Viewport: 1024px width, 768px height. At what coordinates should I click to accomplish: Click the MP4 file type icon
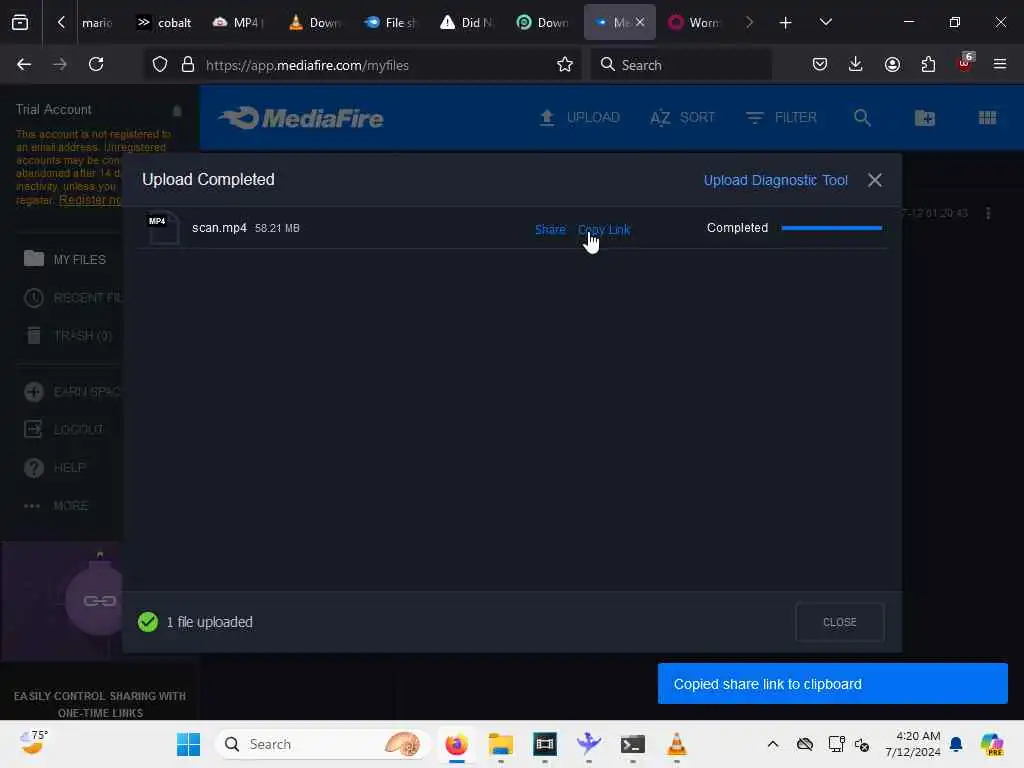tap(163, 228)
